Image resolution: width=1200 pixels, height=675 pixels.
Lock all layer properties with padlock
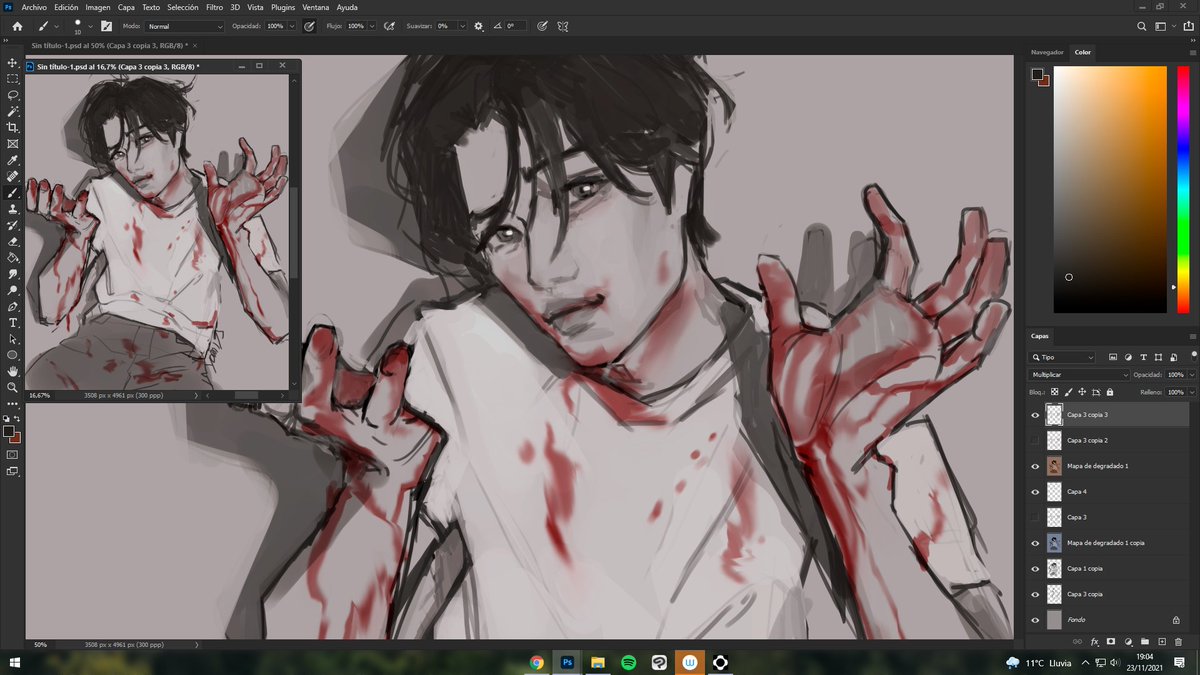[1110, 392]
